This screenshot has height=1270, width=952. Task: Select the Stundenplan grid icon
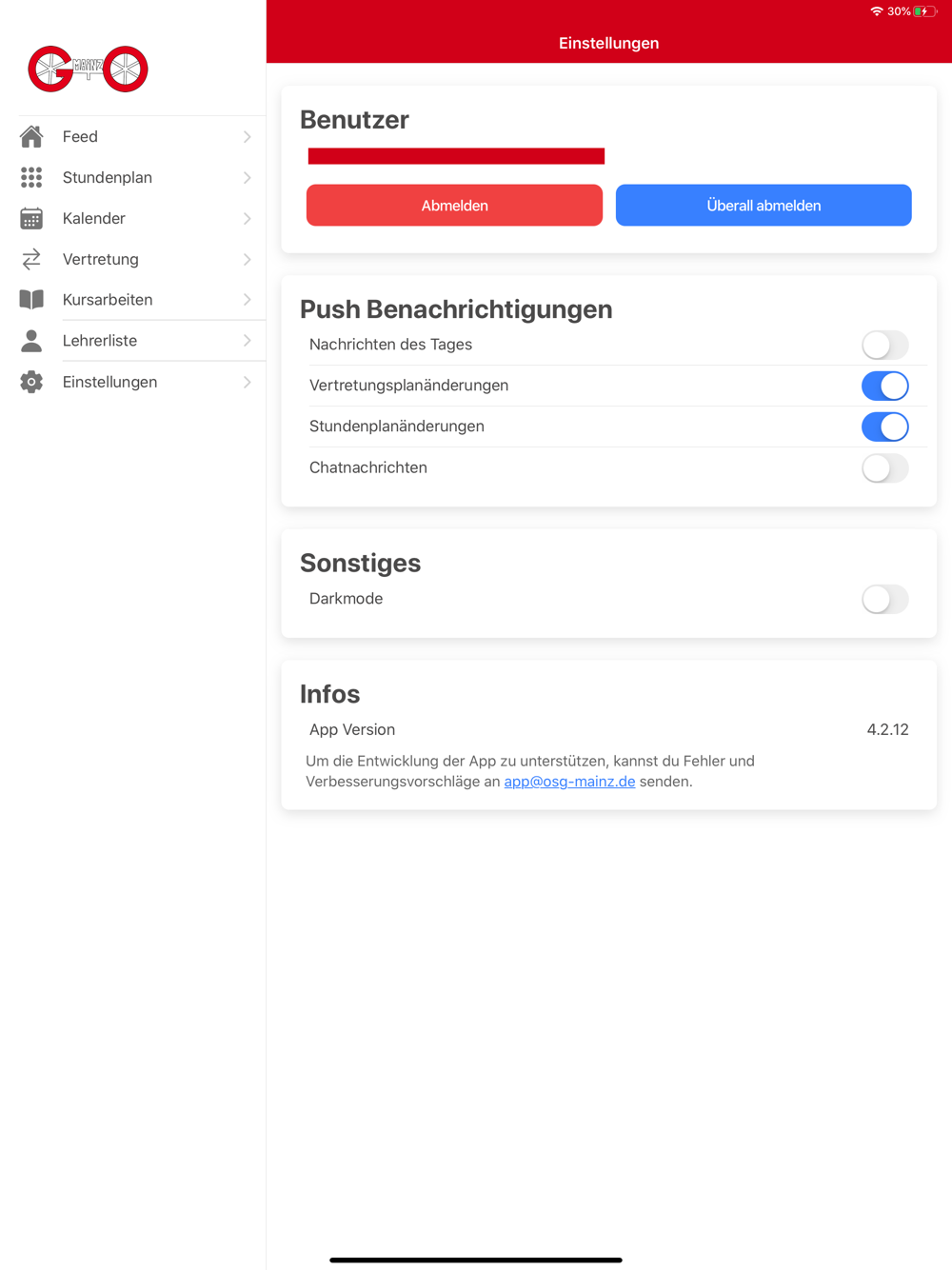pyautogui.click(x=31, y=178)
